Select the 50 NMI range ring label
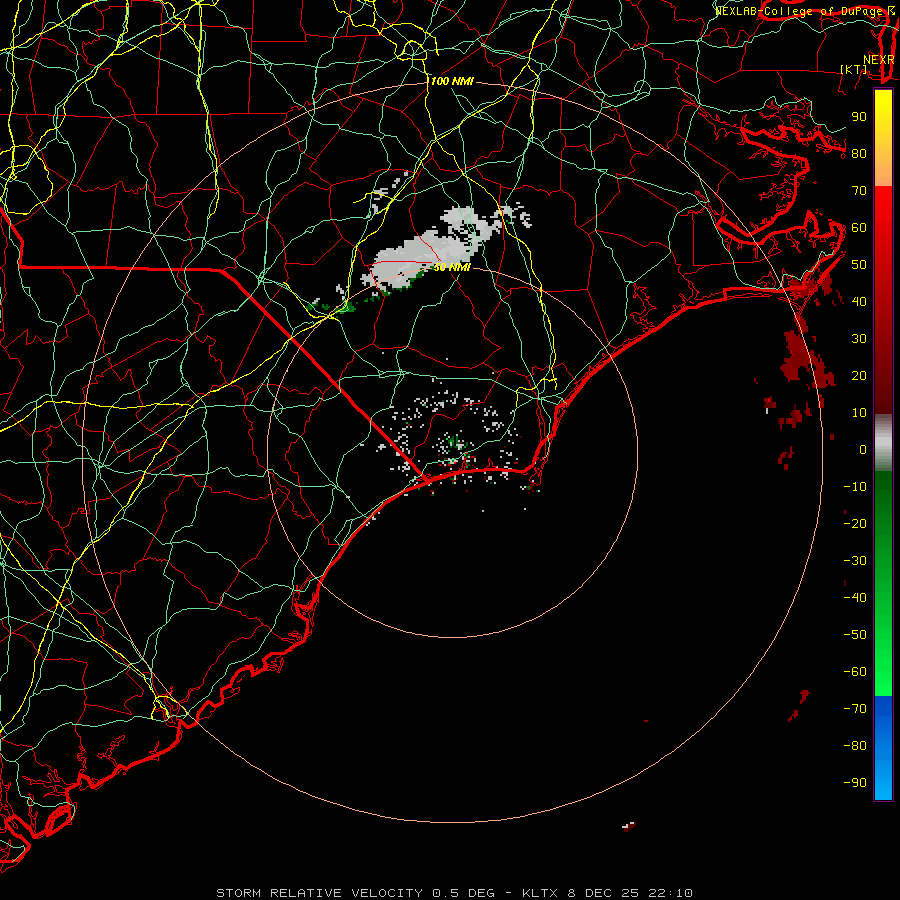900x900 pixels. click(x=452, y=267)
